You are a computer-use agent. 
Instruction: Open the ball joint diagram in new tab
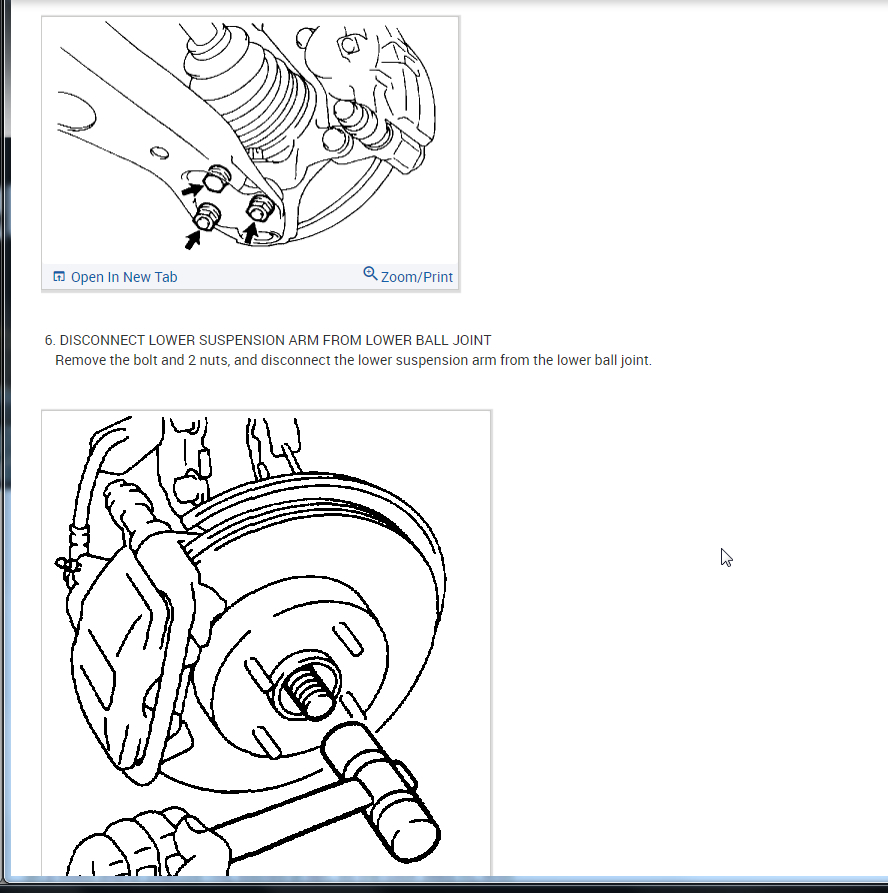click(115, 277)
